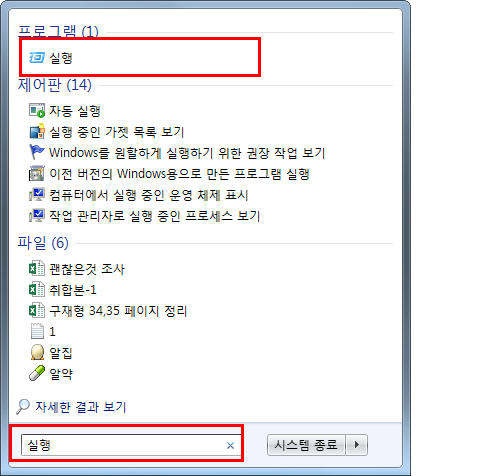Screen dimensions: 491x476
Task: Click the flag icon for Windows 권장 작업
Action: [37, 152]
